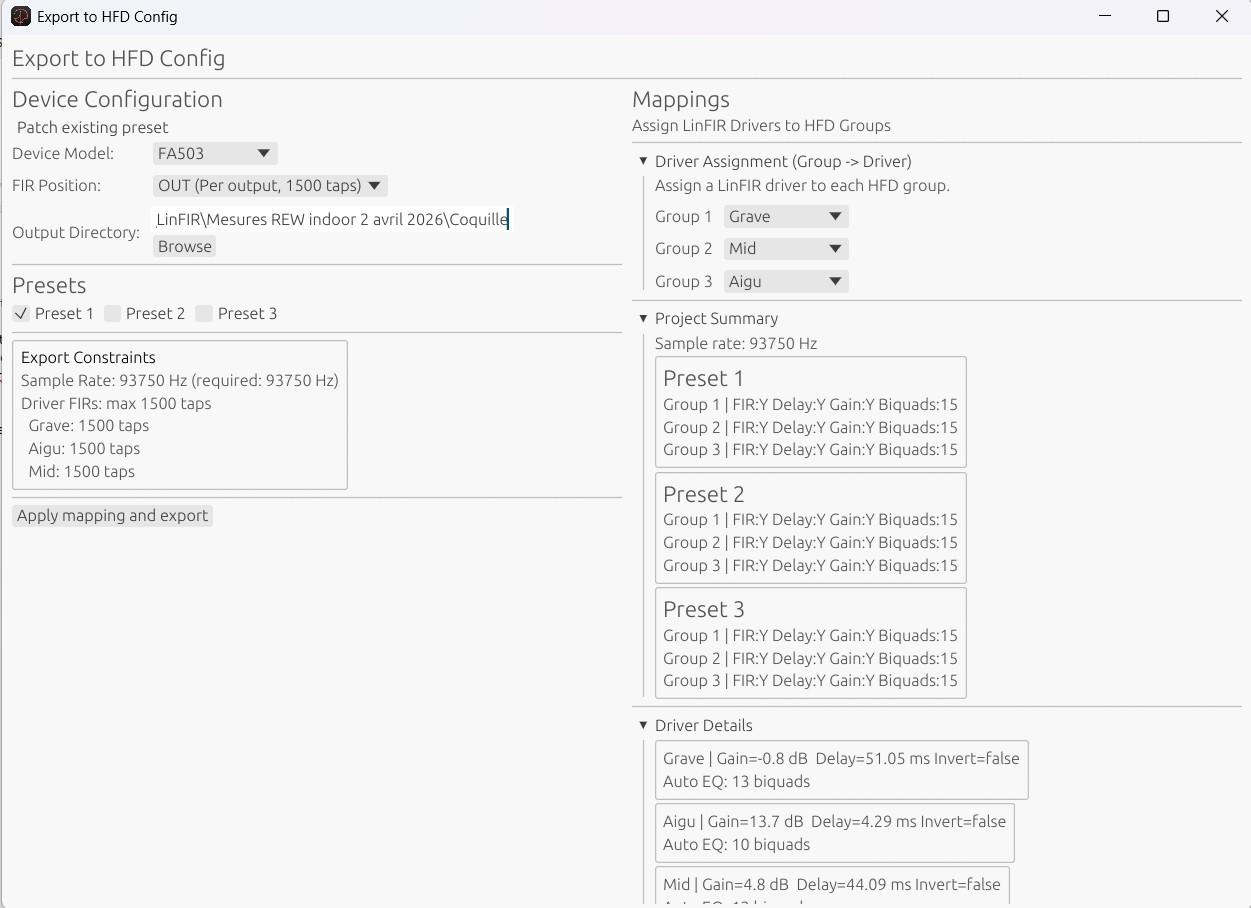Image resolution: width=1251 pixels, height=908 pixels.
Task: Open the Group 3 driver dropdown
Action: point(785,282)
